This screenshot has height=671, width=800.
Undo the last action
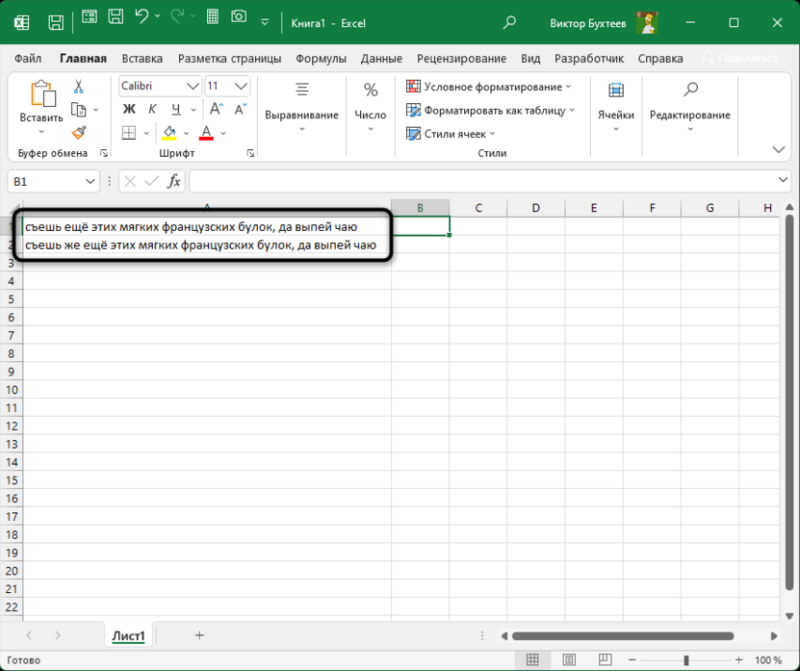coord(141,17)
